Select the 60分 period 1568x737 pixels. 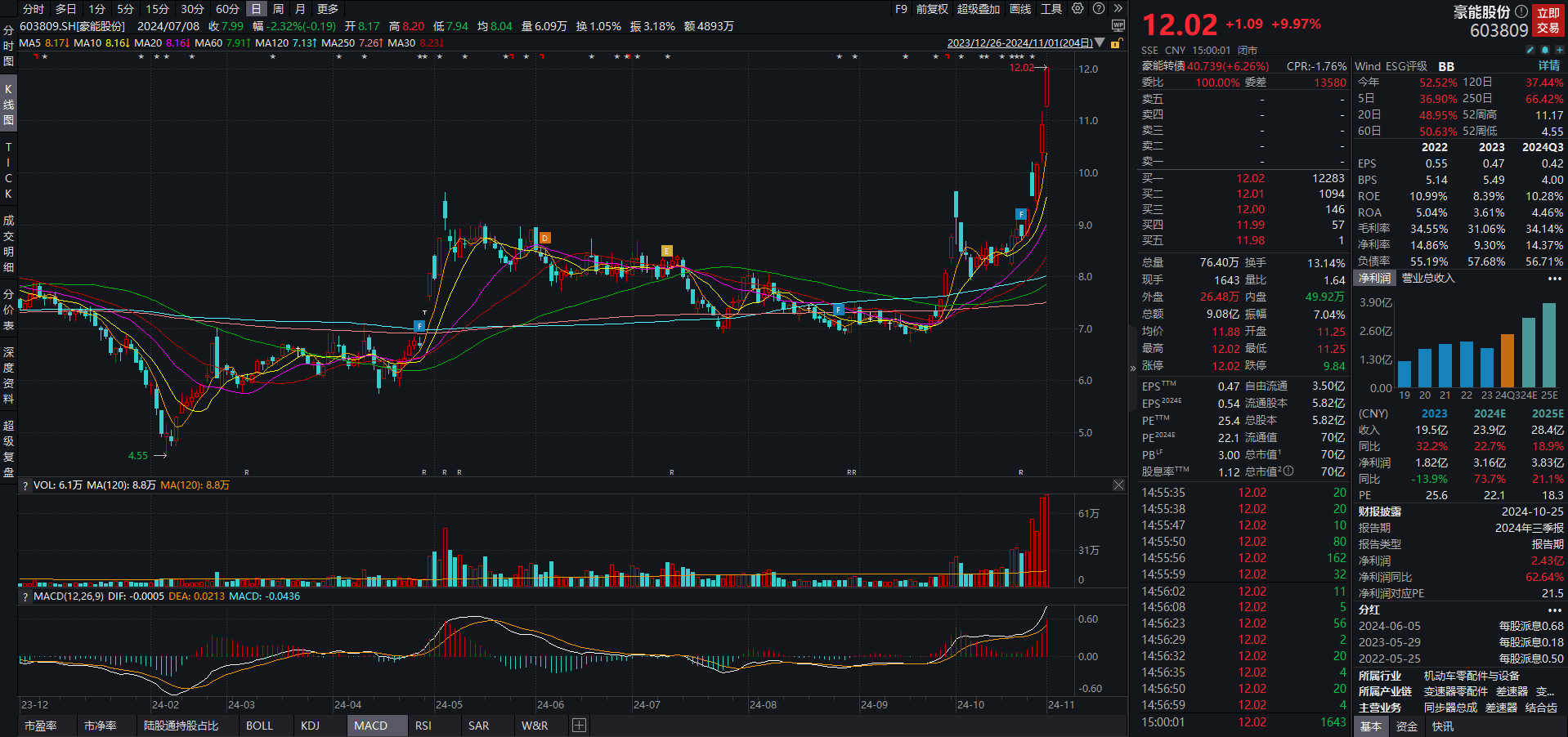[227, 9]
